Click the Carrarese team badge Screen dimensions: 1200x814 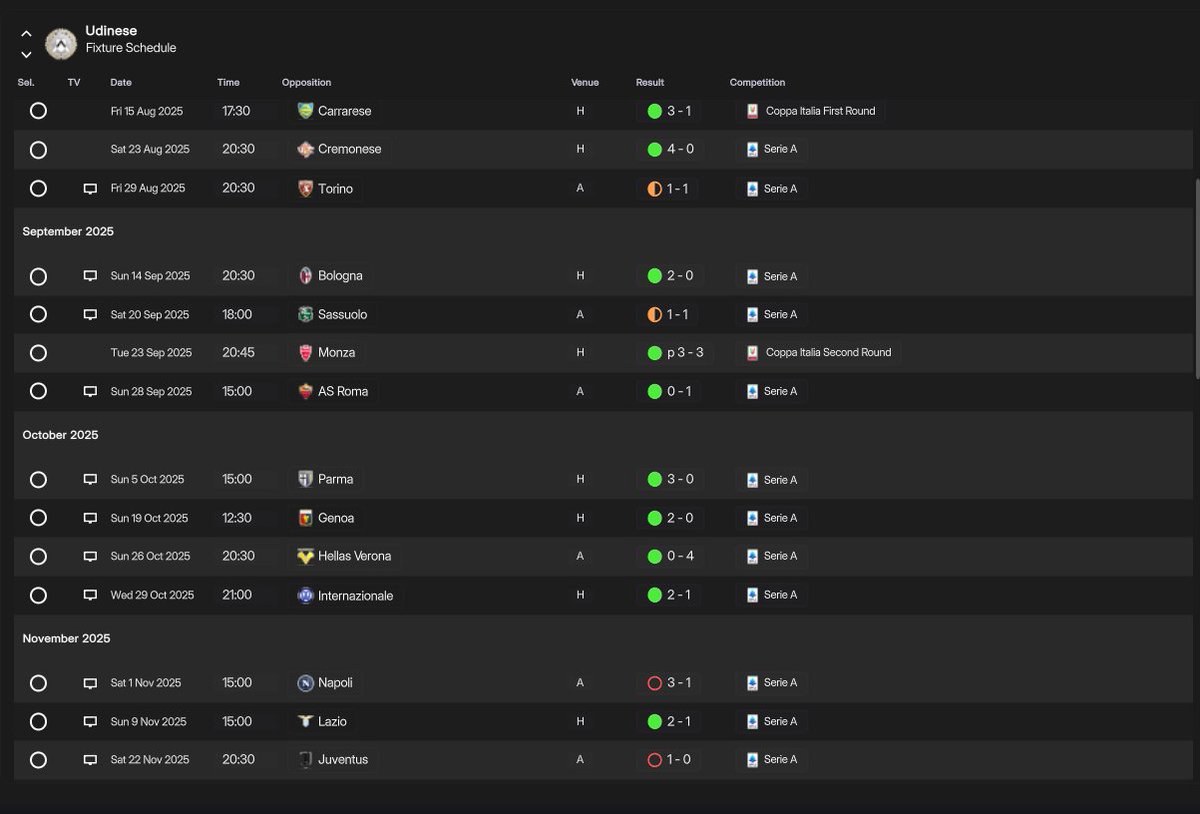click(306, 111)
